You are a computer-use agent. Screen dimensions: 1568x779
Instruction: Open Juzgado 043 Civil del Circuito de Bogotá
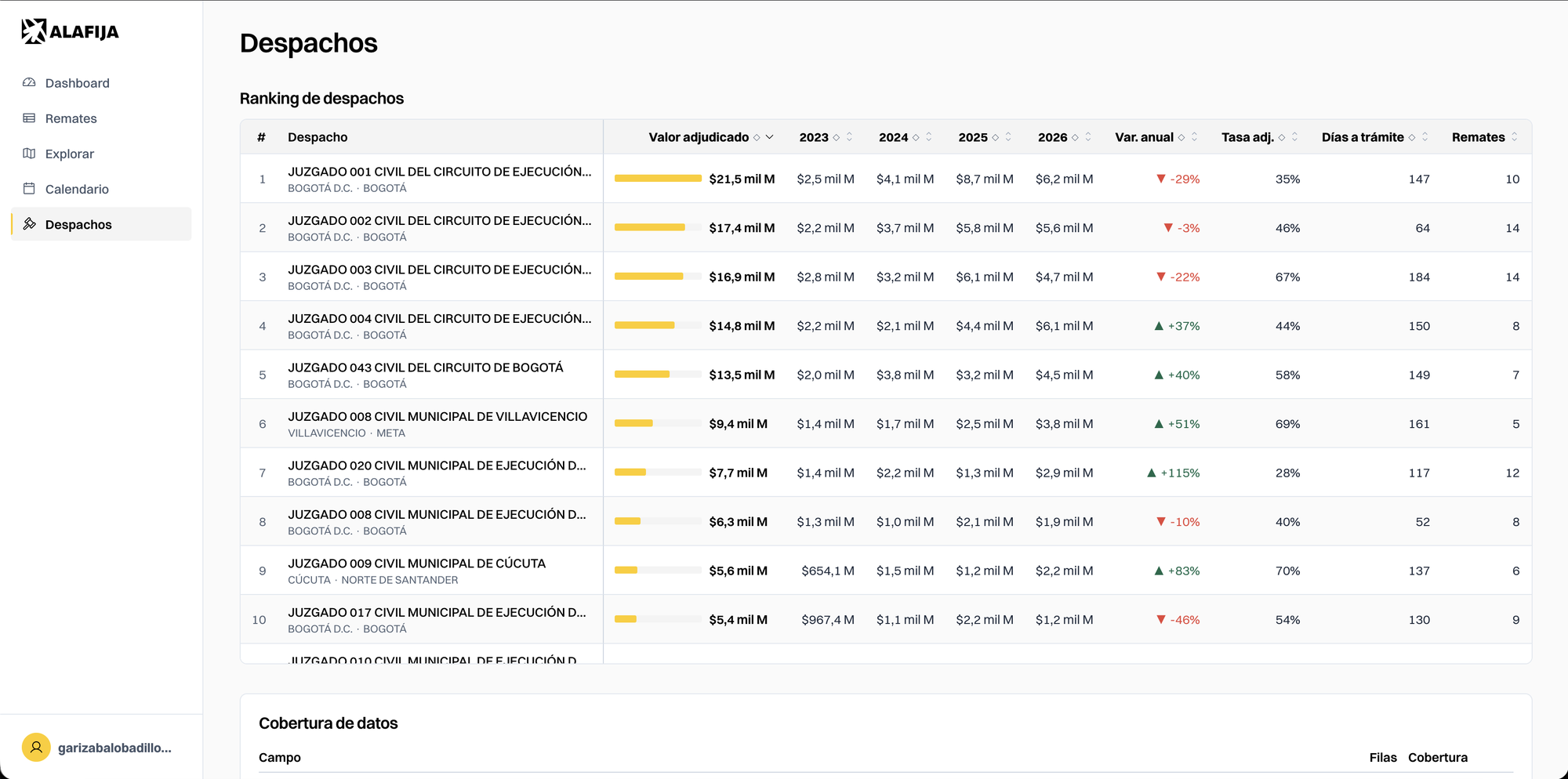(x=886, y=375)
